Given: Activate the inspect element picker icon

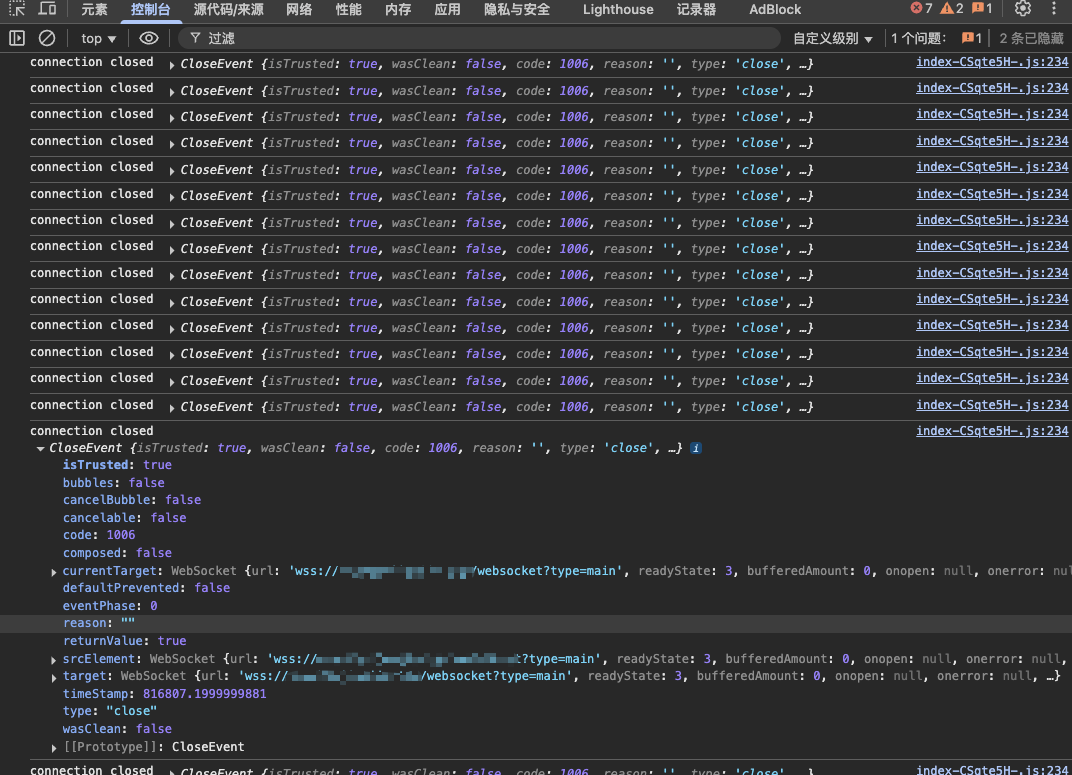Looking at the screenshot, I should coord(17,9).
